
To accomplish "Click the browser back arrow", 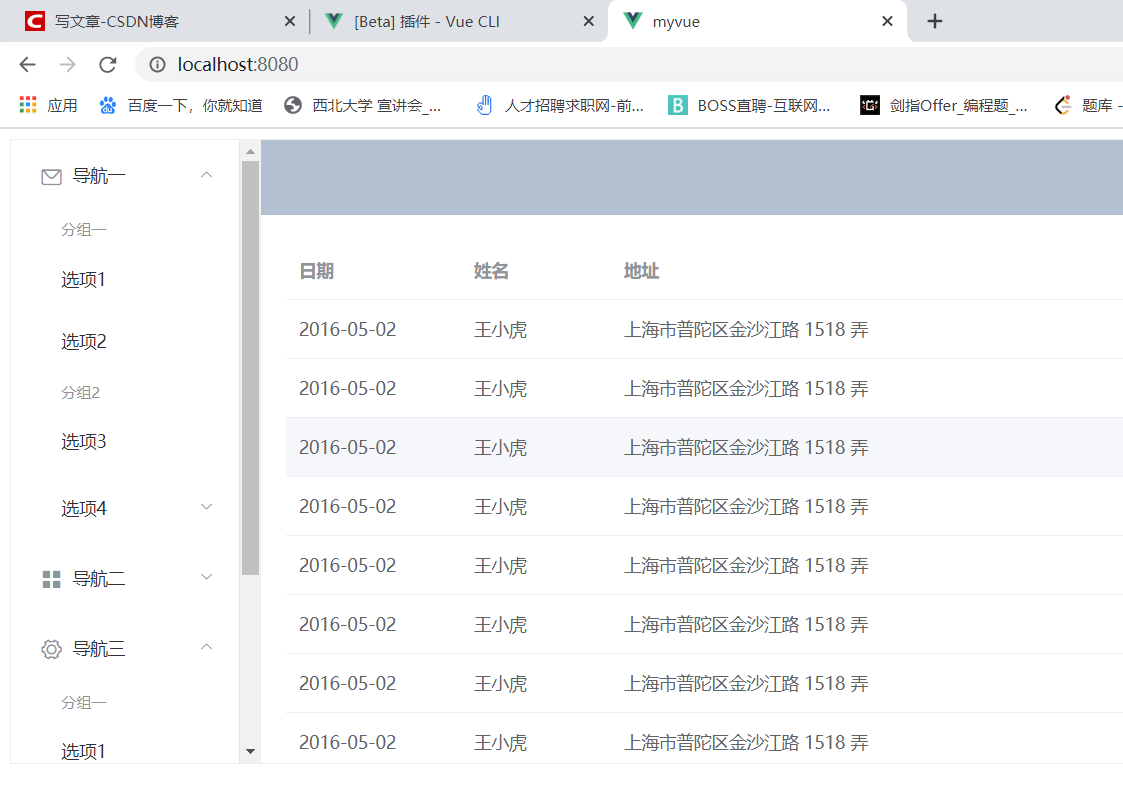I will [27, 64].
